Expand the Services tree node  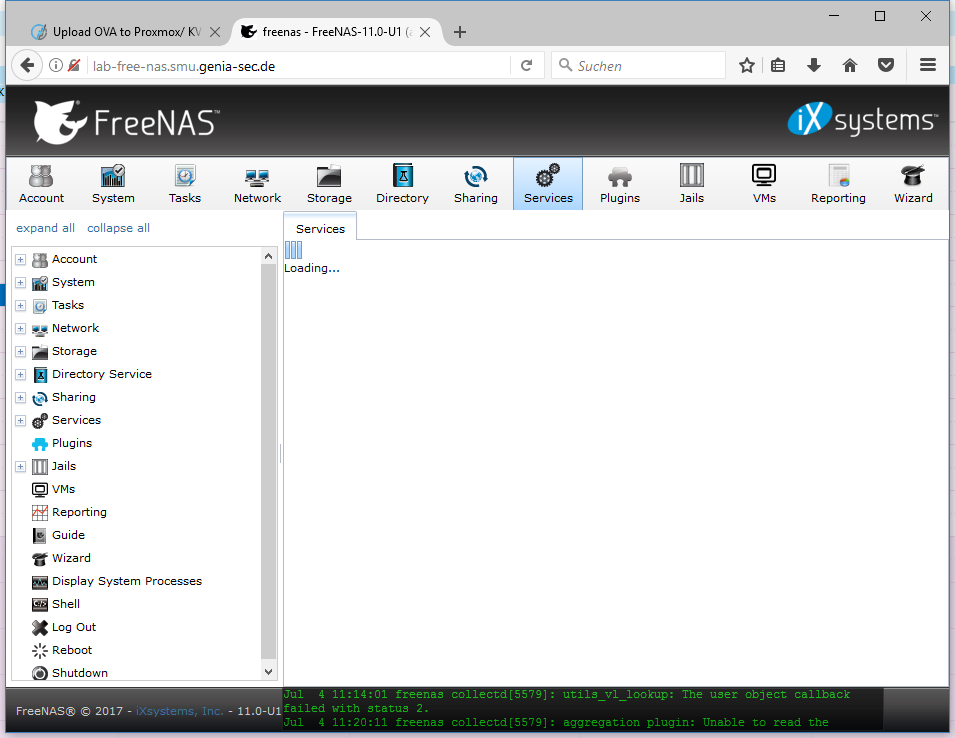click(20, 421)
